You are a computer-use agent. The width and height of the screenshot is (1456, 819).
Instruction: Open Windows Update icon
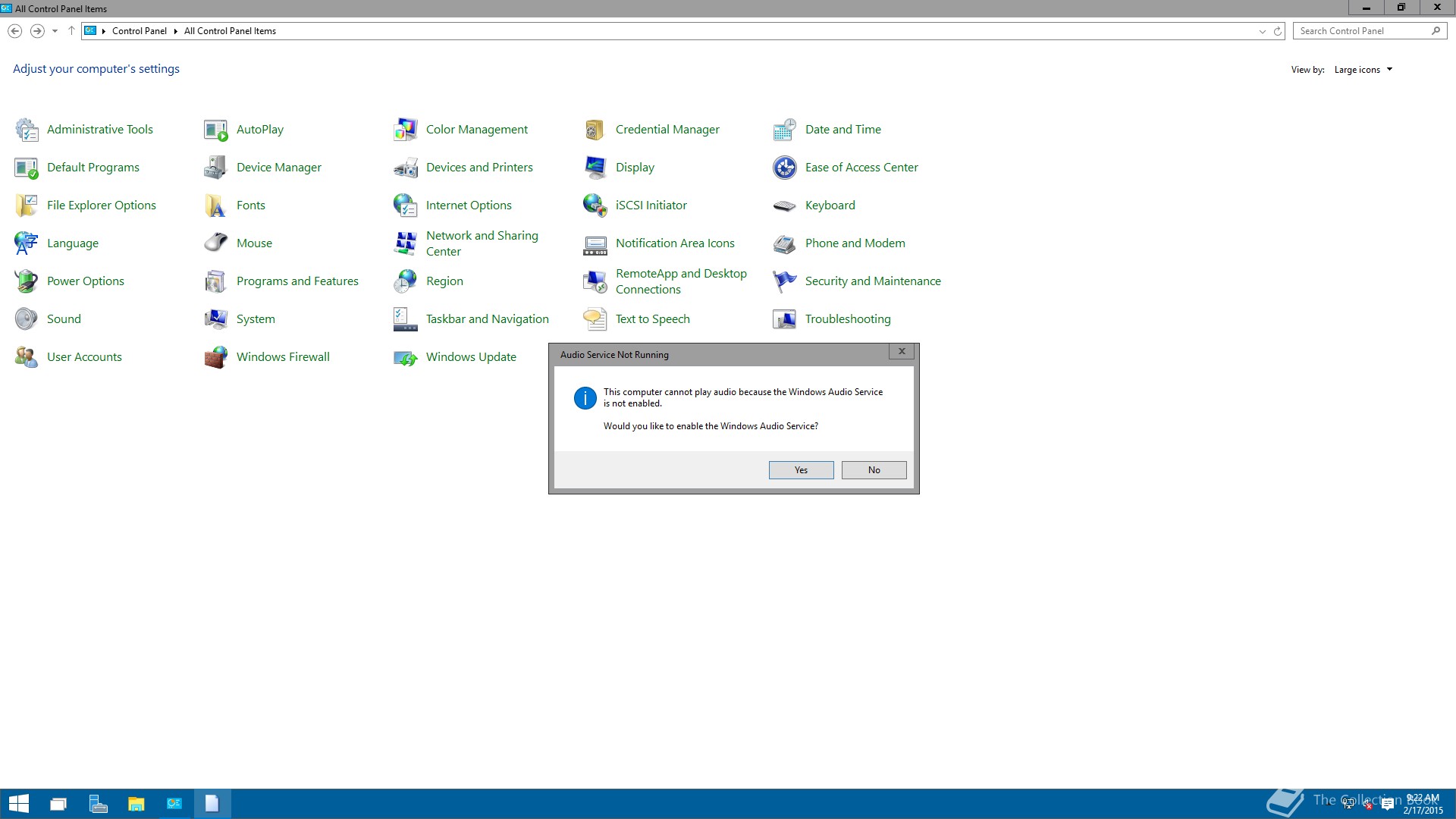pyautogui.click(x=406, y=357)
